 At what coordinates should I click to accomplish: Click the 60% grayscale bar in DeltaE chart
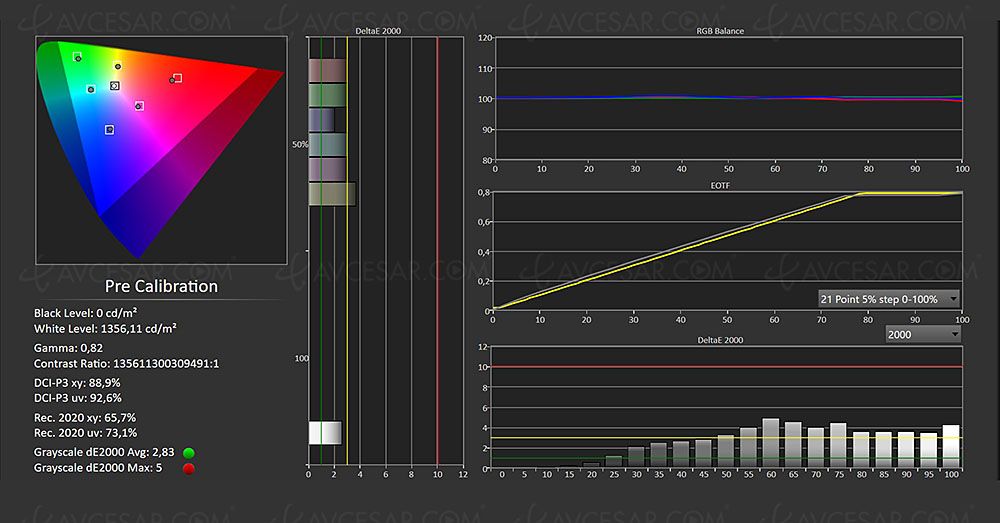point(770,444)
